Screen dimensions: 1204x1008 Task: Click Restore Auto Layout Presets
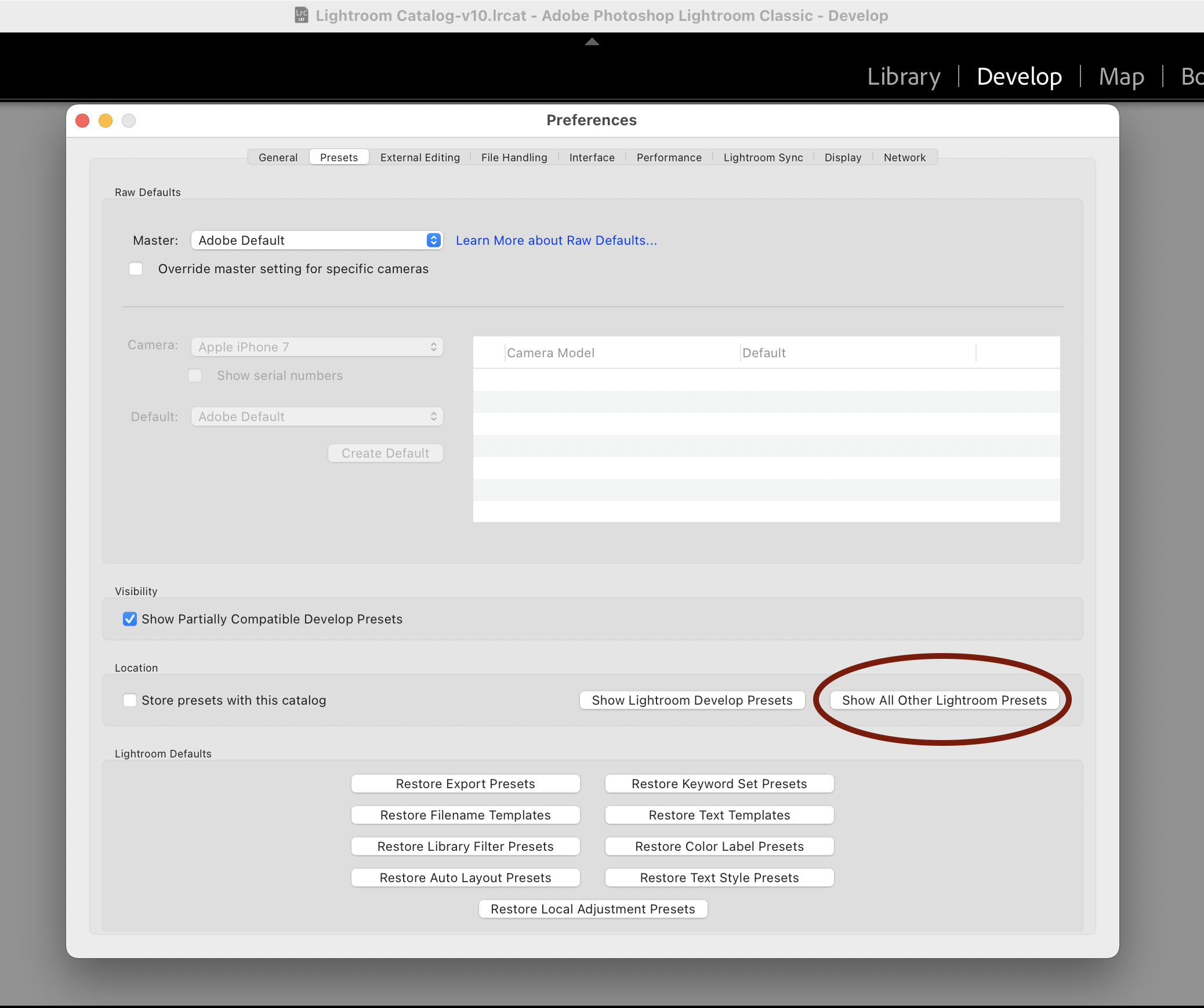465,878
